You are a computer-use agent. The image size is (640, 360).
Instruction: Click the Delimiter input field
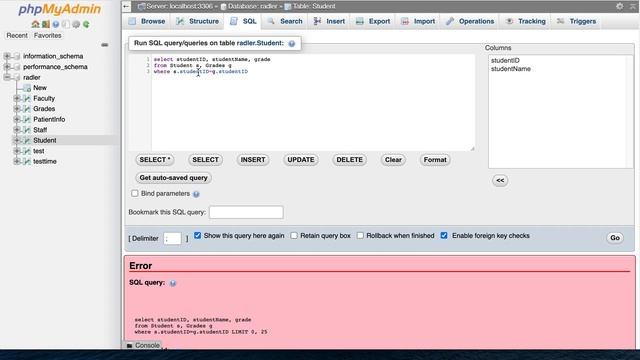pyautogui.click(x=172, y=238)
